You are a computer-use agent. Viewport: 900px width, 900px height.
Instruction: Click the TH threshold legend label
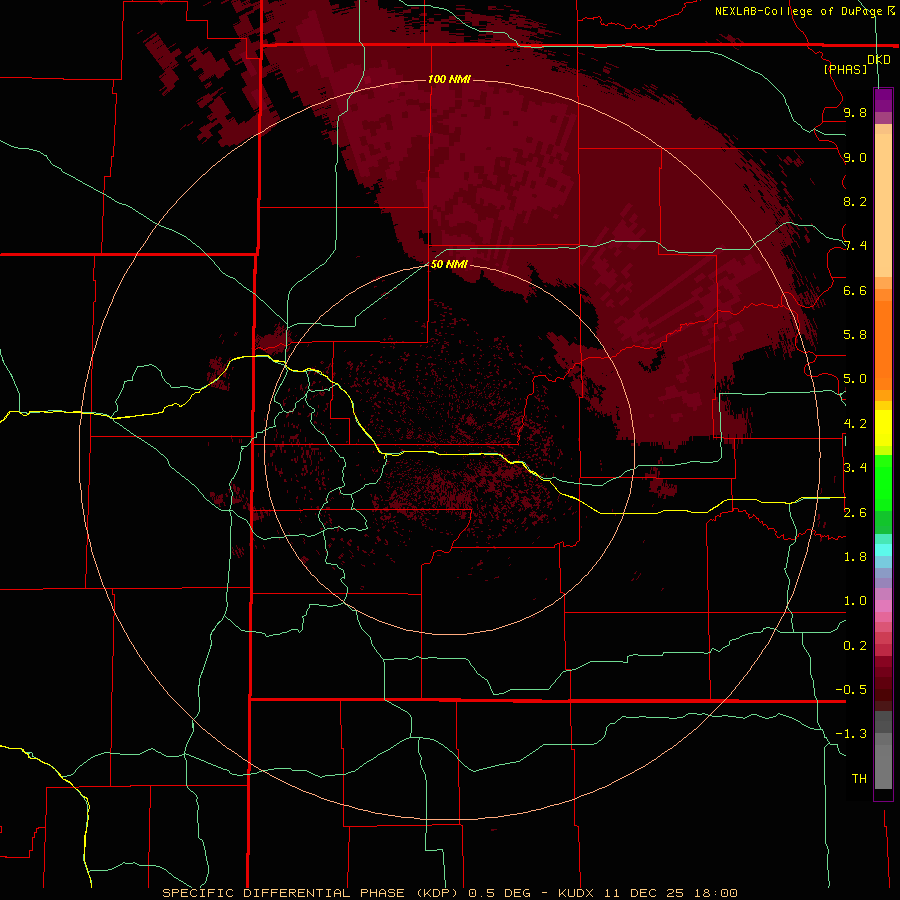pos(859,779)
